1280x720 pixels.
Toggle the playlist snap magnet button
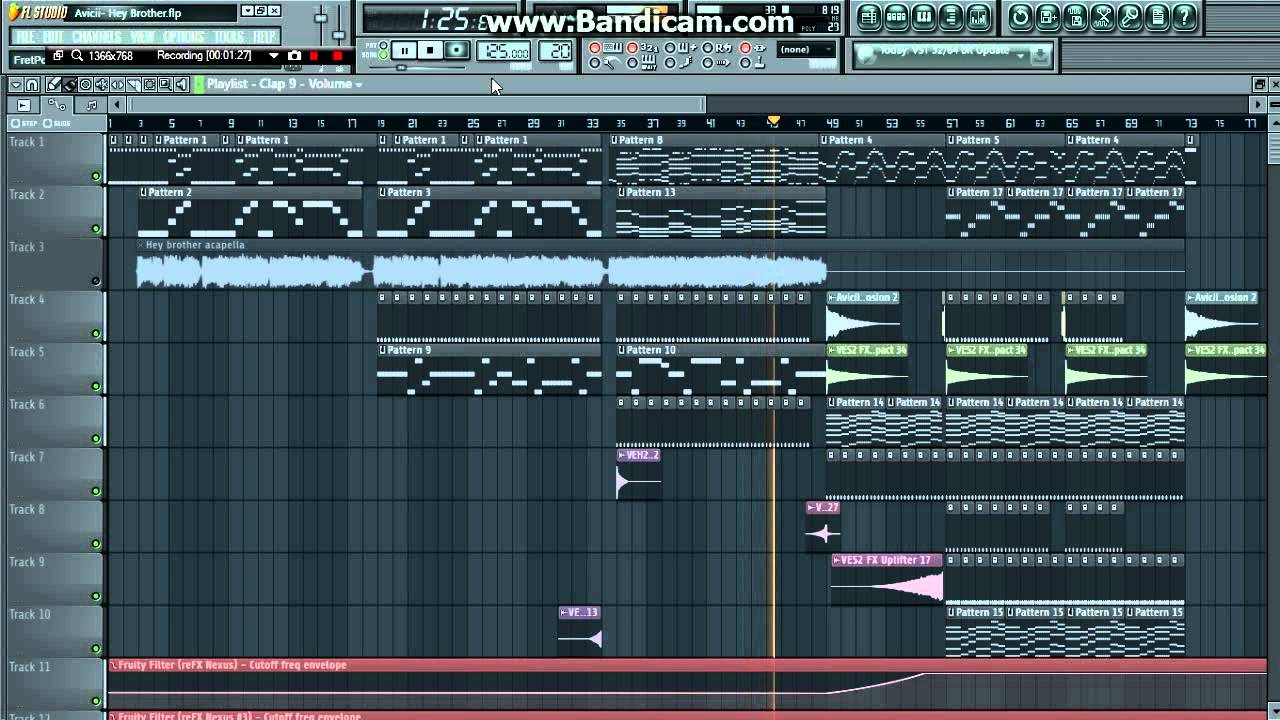[x=32, y=85]
